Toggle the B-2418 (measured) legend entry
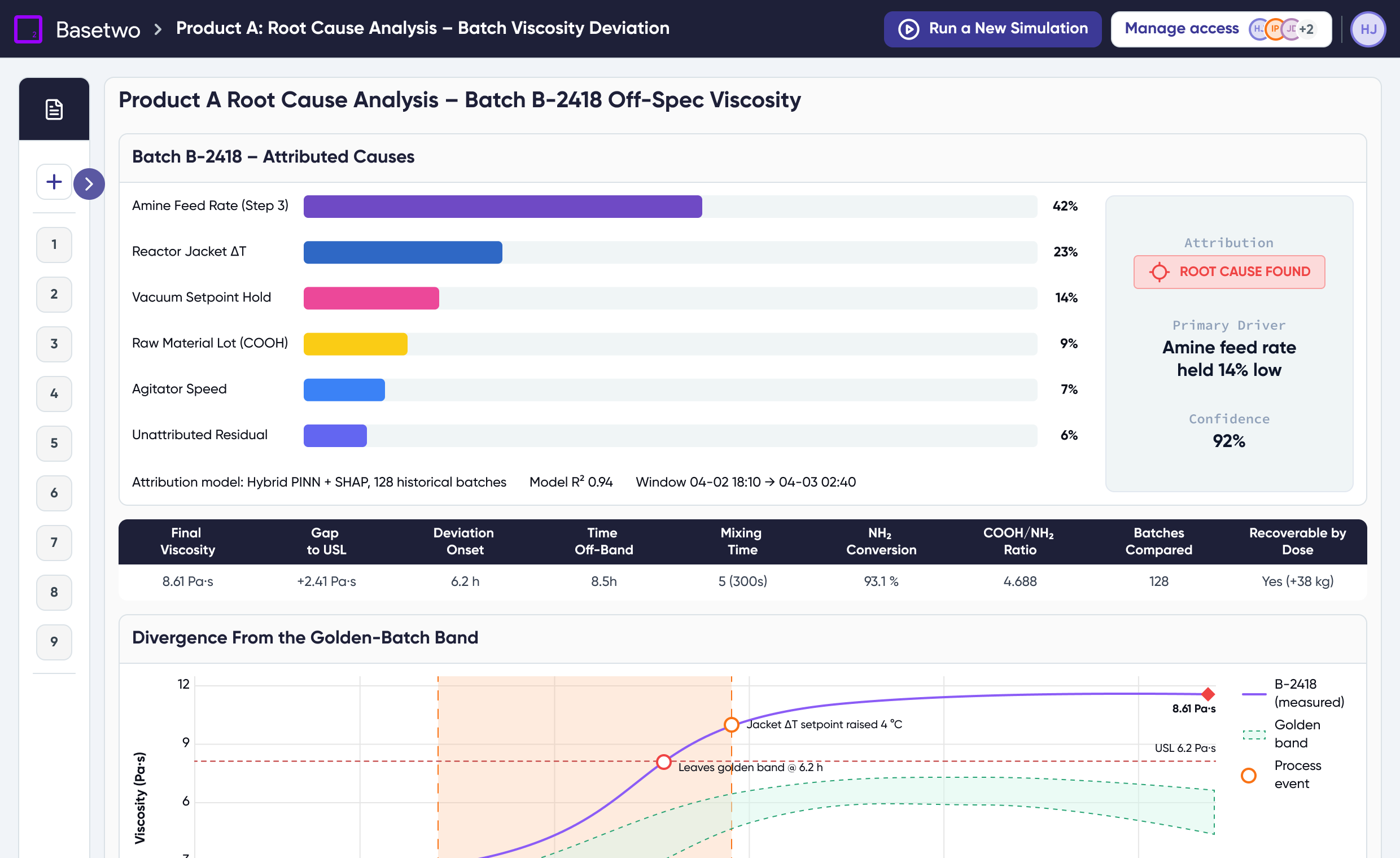This screenshot has width=1400, height=858. (x=1293, y=693)
